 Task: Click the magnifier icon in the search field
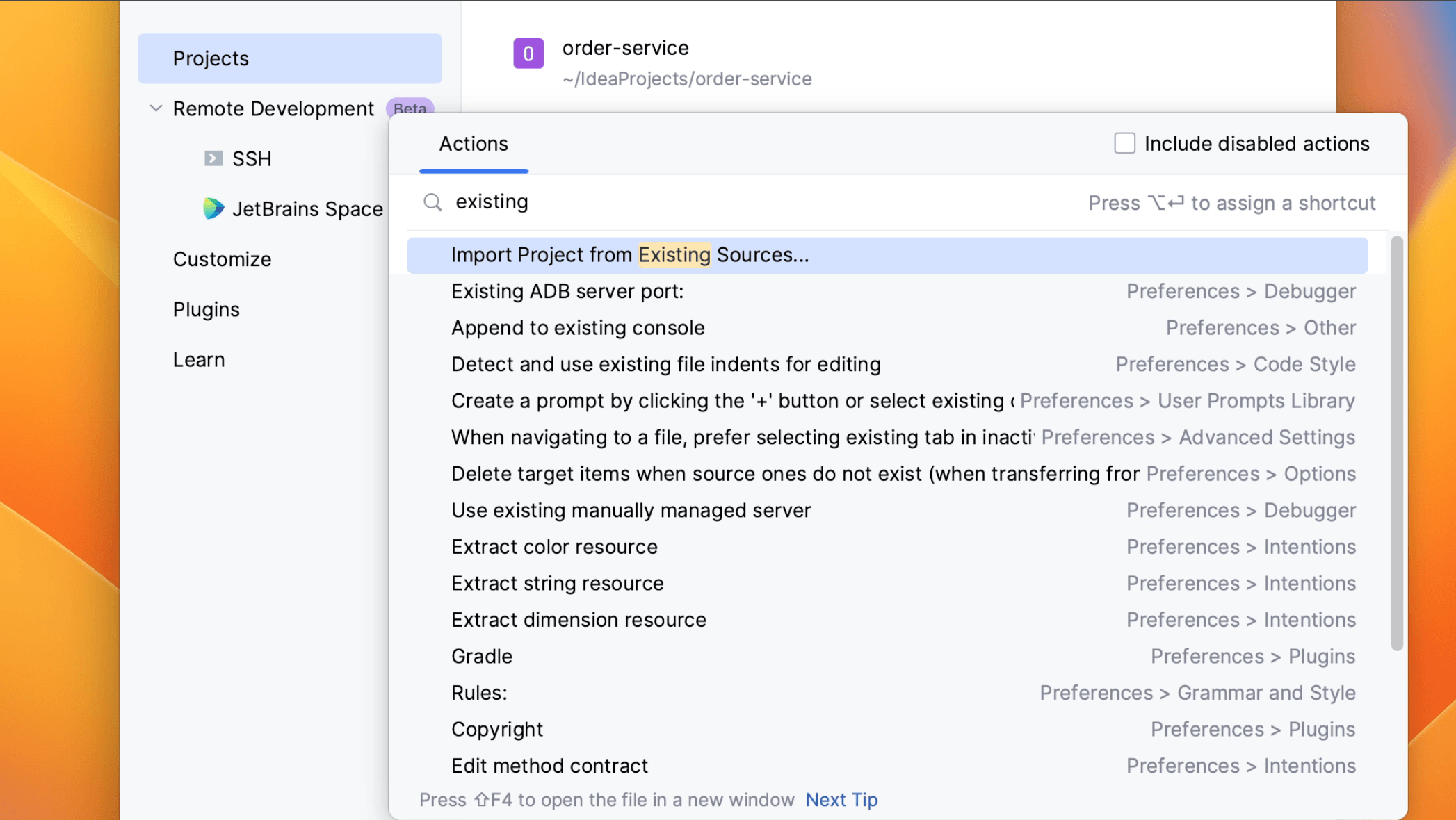pyautogui.click(x=432, y=202)
